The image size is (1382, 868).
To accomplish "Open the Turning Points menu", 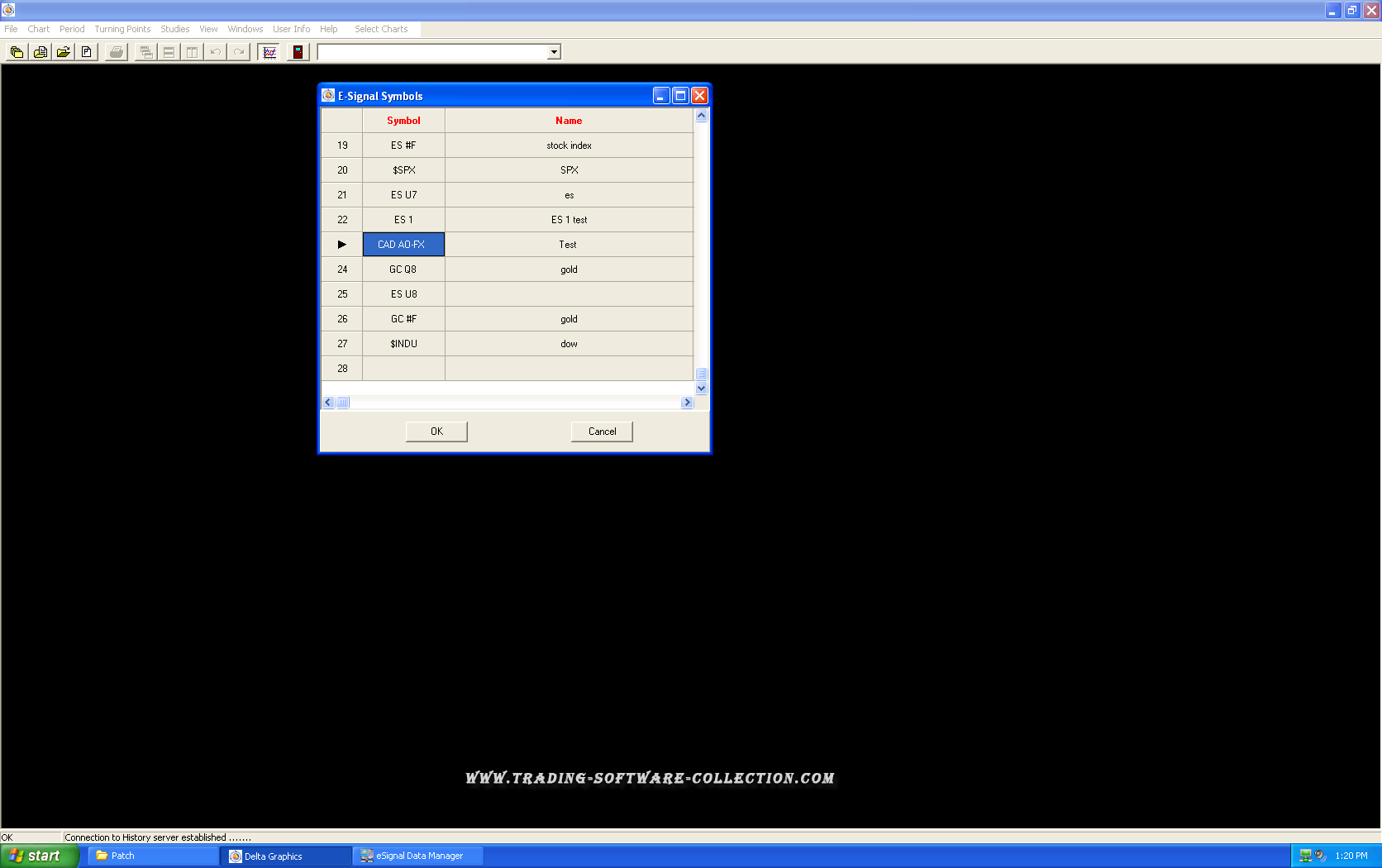I will [122, 29].
